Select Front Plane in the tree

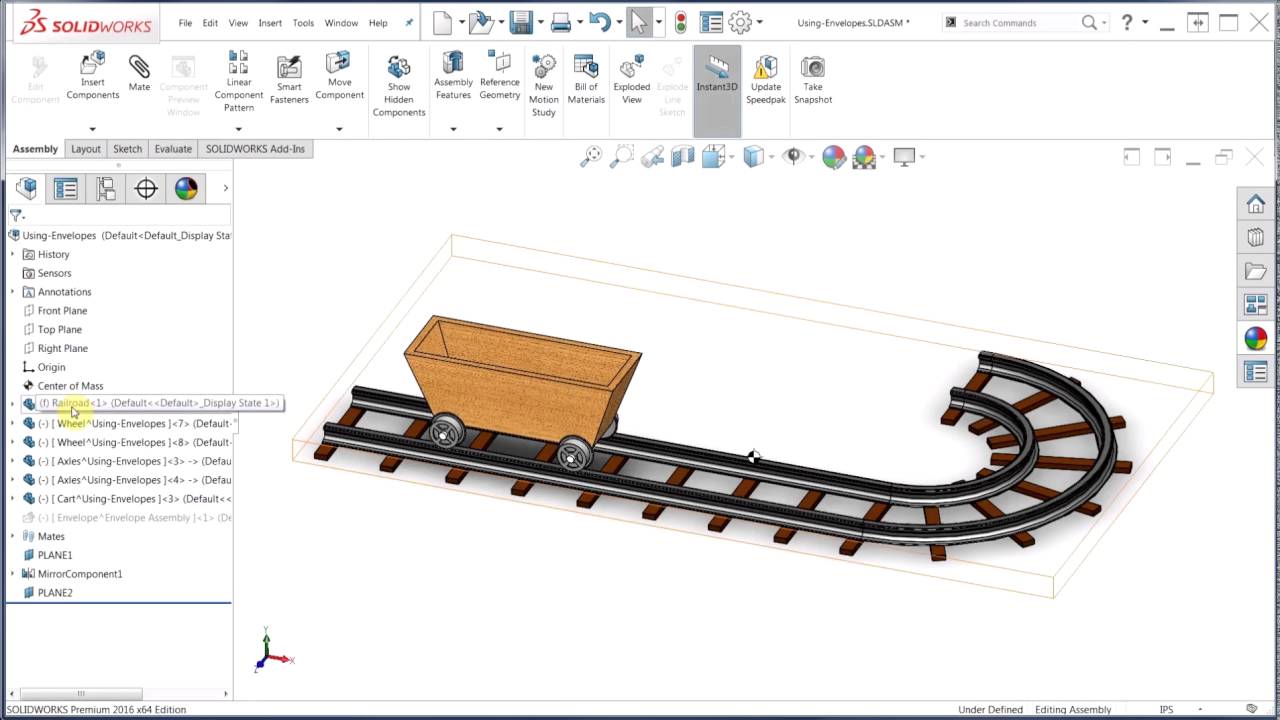(62, 311)
